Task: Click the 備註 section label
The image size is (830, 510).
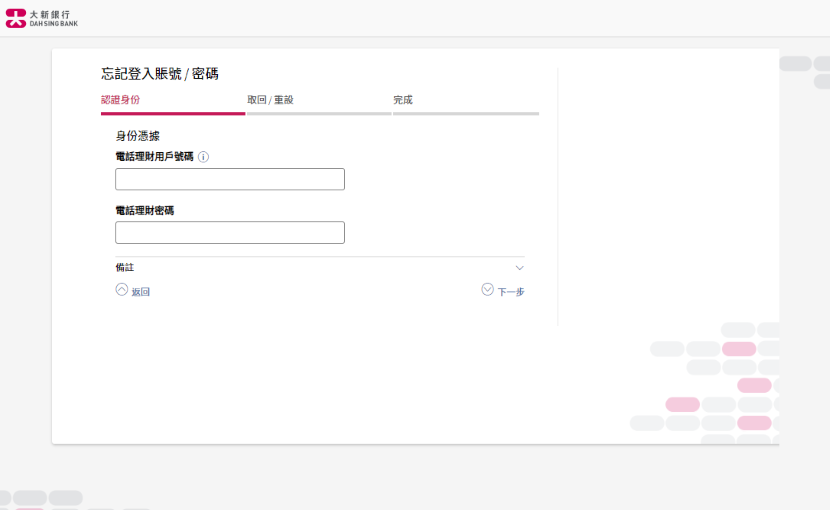Action: (125, 267)
